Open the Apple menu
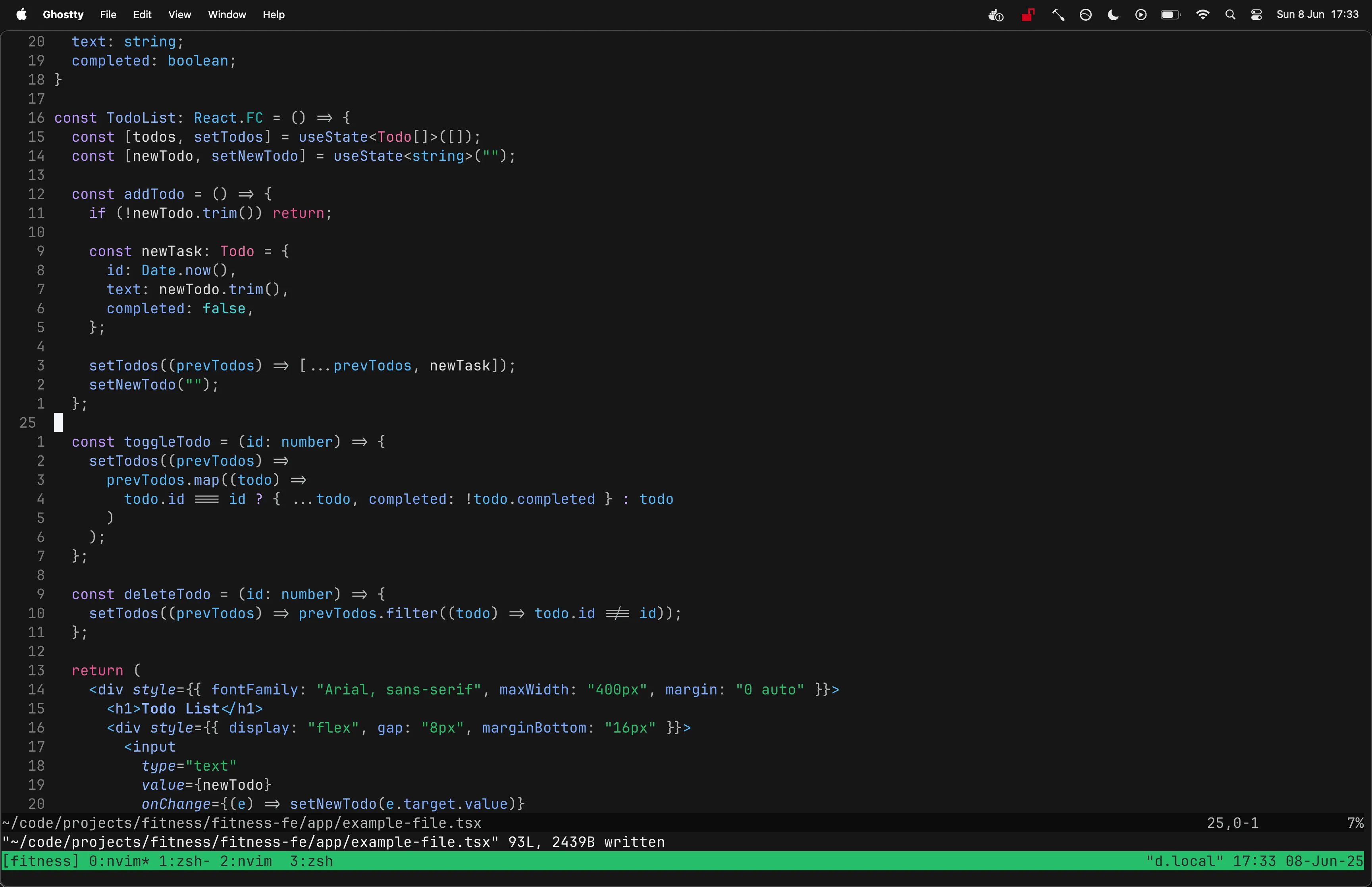This screenshot has height=887, width=1372. [x=21, y=14]
